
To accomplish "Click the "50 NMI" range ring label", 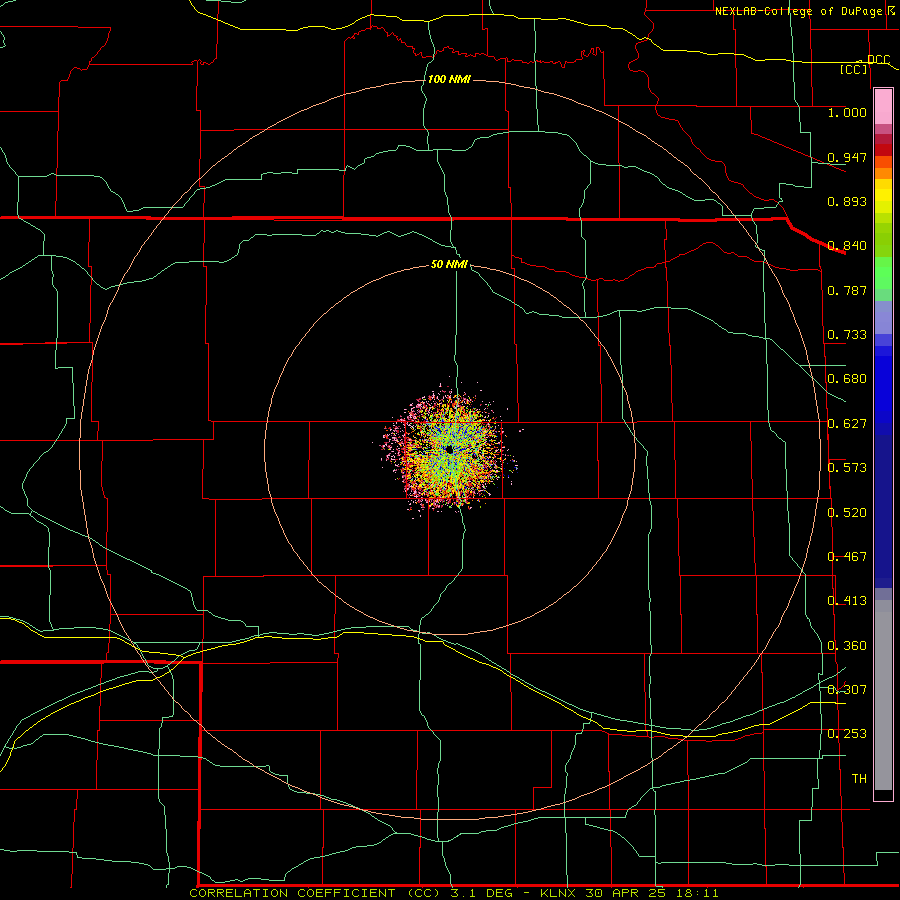I will click(x=449, y=264).
